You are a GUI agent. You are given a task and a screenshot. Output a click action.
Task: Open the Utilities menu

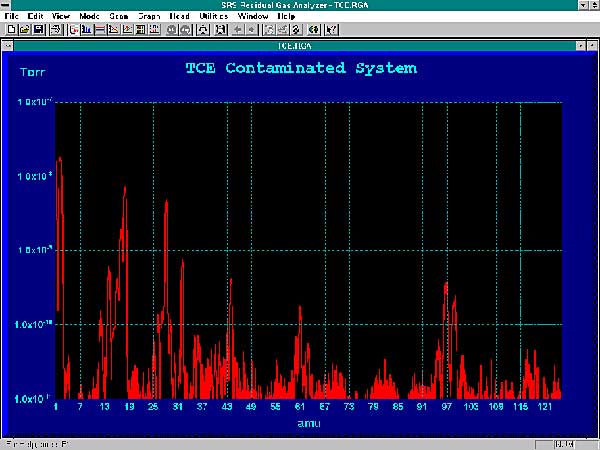point(213,17)
